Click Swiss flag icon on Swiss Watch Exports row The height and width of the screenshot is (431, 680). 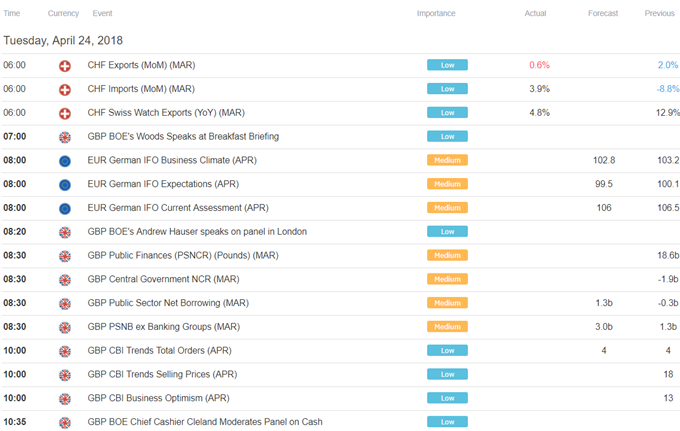click(65, 114)
